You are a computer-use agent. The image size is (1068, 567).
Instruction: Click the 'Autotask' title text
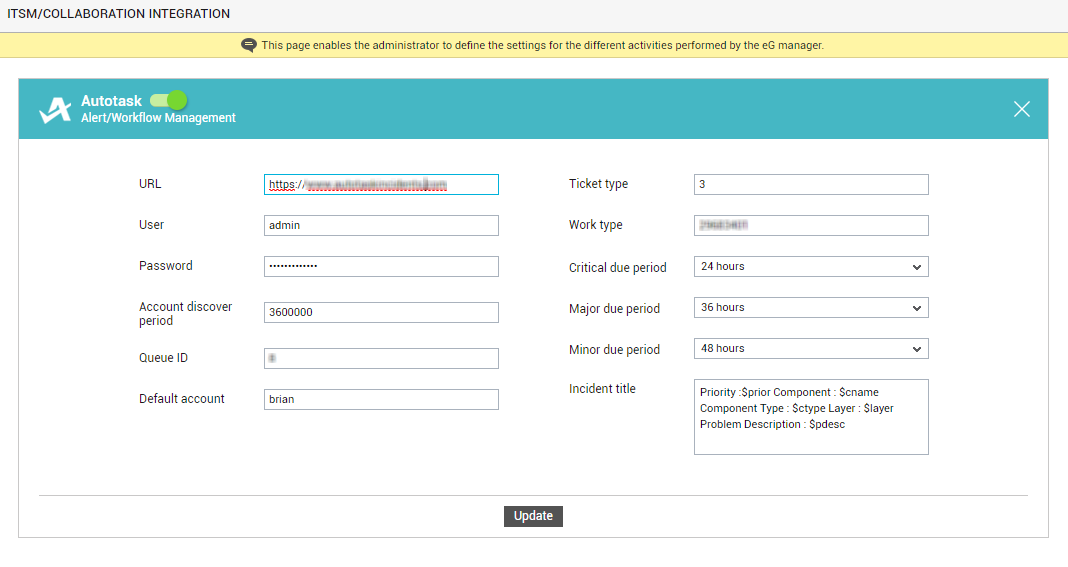[x=111, y=101]
